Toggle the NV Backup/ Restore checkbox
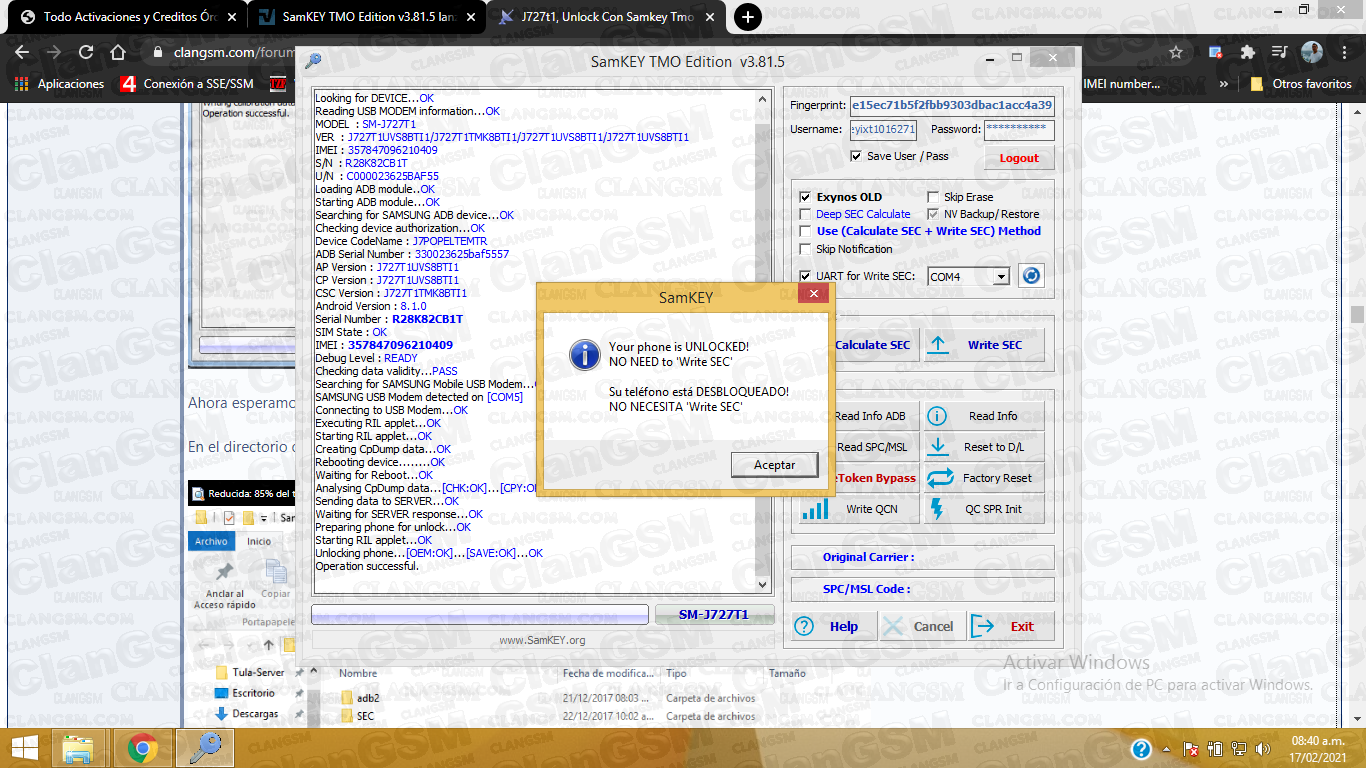The height and width of the screenshot is (768, 1366). 933,214
